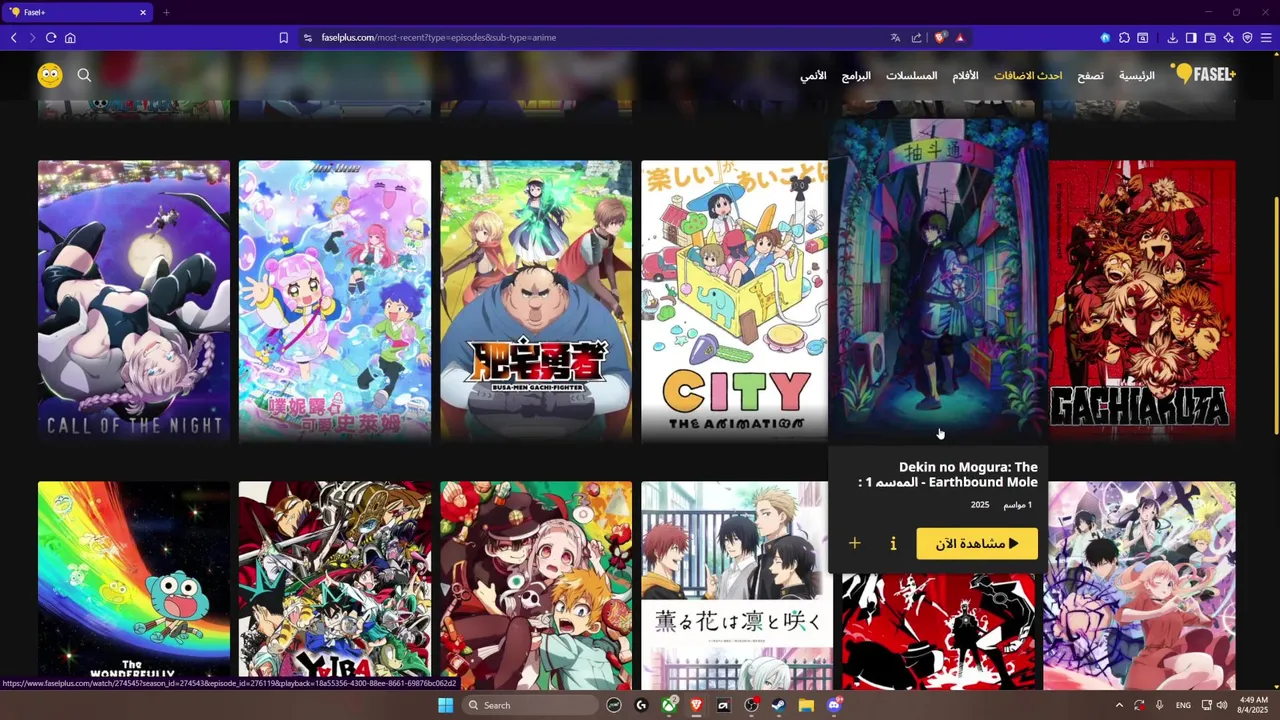Viewport: 1280px width, 720px height.
Task: Open تصفح (Browse) nav item
Action: click(1090, 76)
